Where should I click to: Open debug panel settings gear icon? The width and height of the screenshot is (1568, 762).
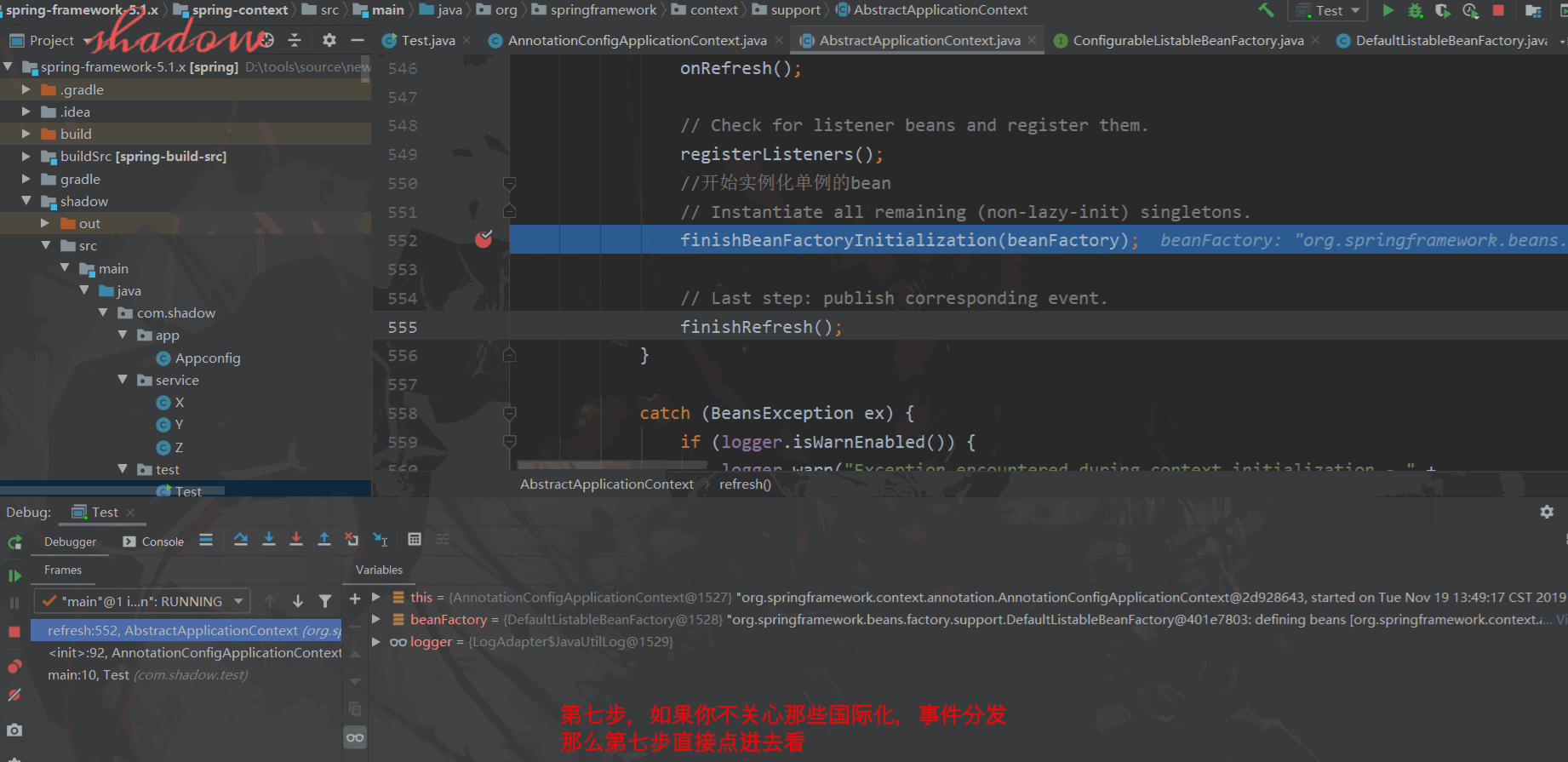1547,512
